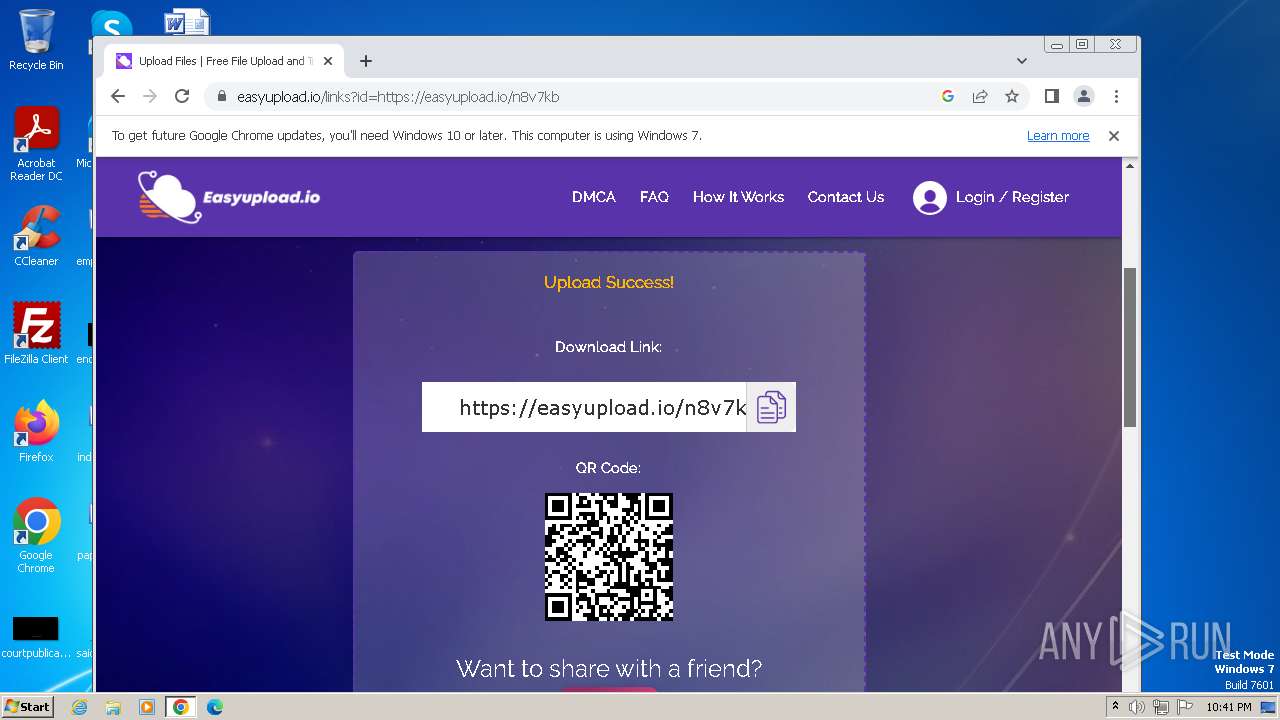Screen dimensions: 1280x720
Task: Click the Windows Start button
Action: click(x=27, y=706)
